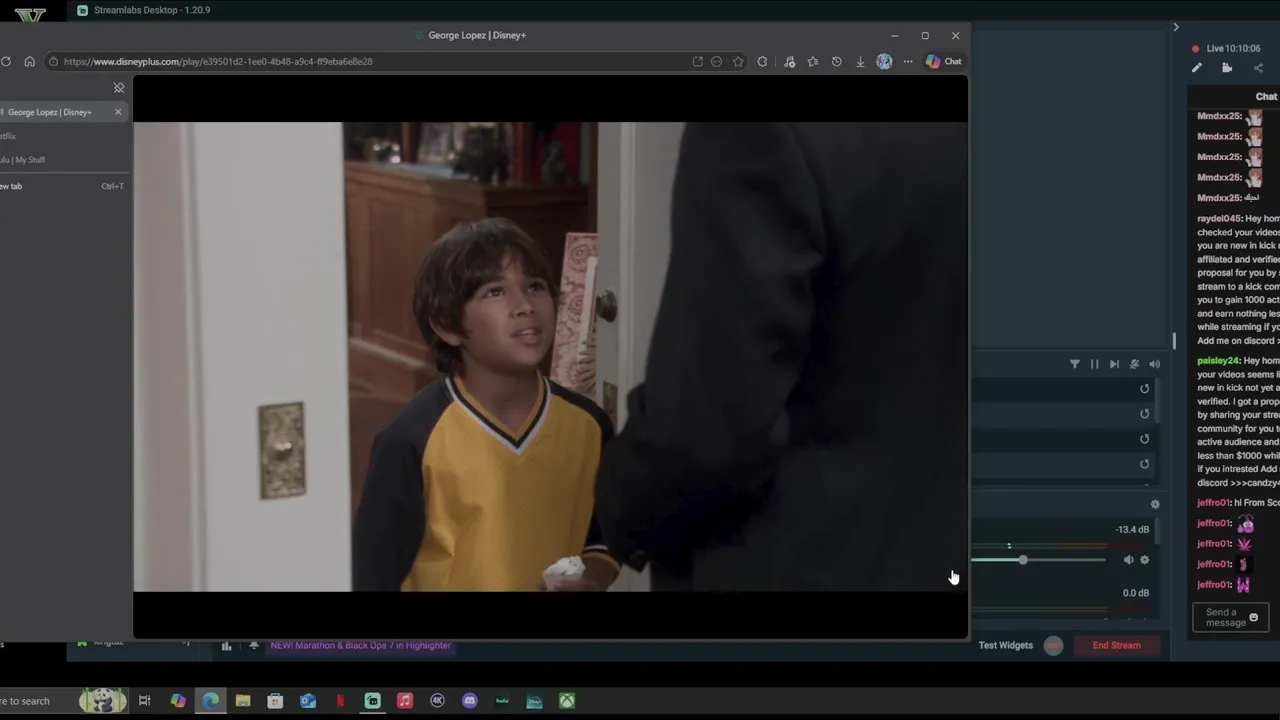Unpin the vertical tabs pane icon
The height and width of the screenshot is (720, 1280).
(119, 88)
